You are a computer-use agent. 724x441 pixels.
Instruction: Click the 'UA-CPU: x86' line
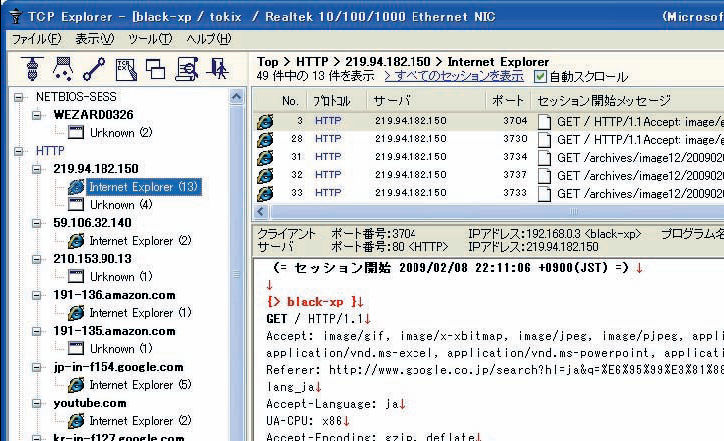[x=308, y=421]
